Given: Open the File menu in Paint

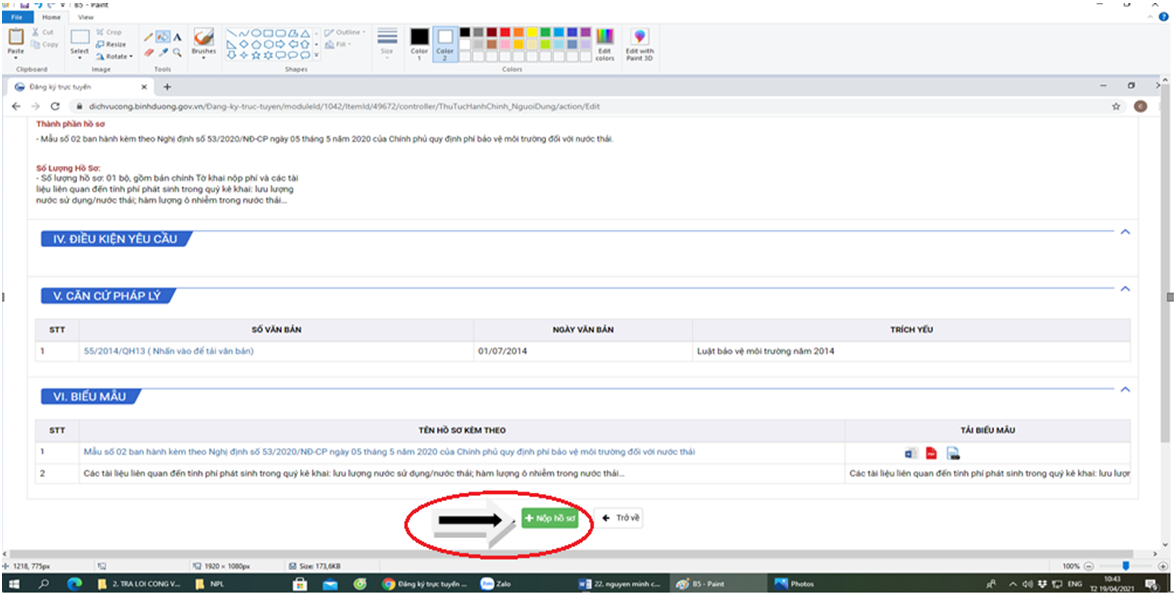Looking at the screenshot, I should (x=17, y=17).
